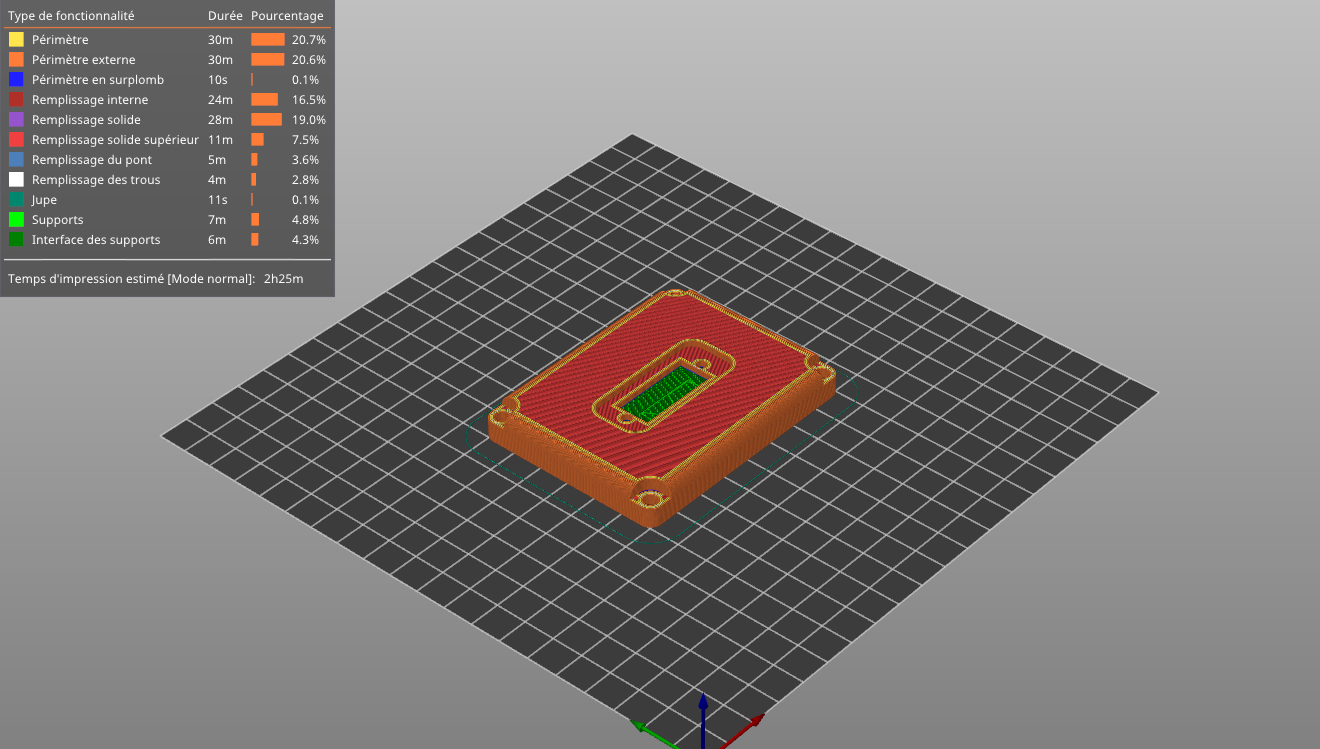Click the estimated print time text
This screenshot has height=749, width=1320.
[x=155, y=279]
